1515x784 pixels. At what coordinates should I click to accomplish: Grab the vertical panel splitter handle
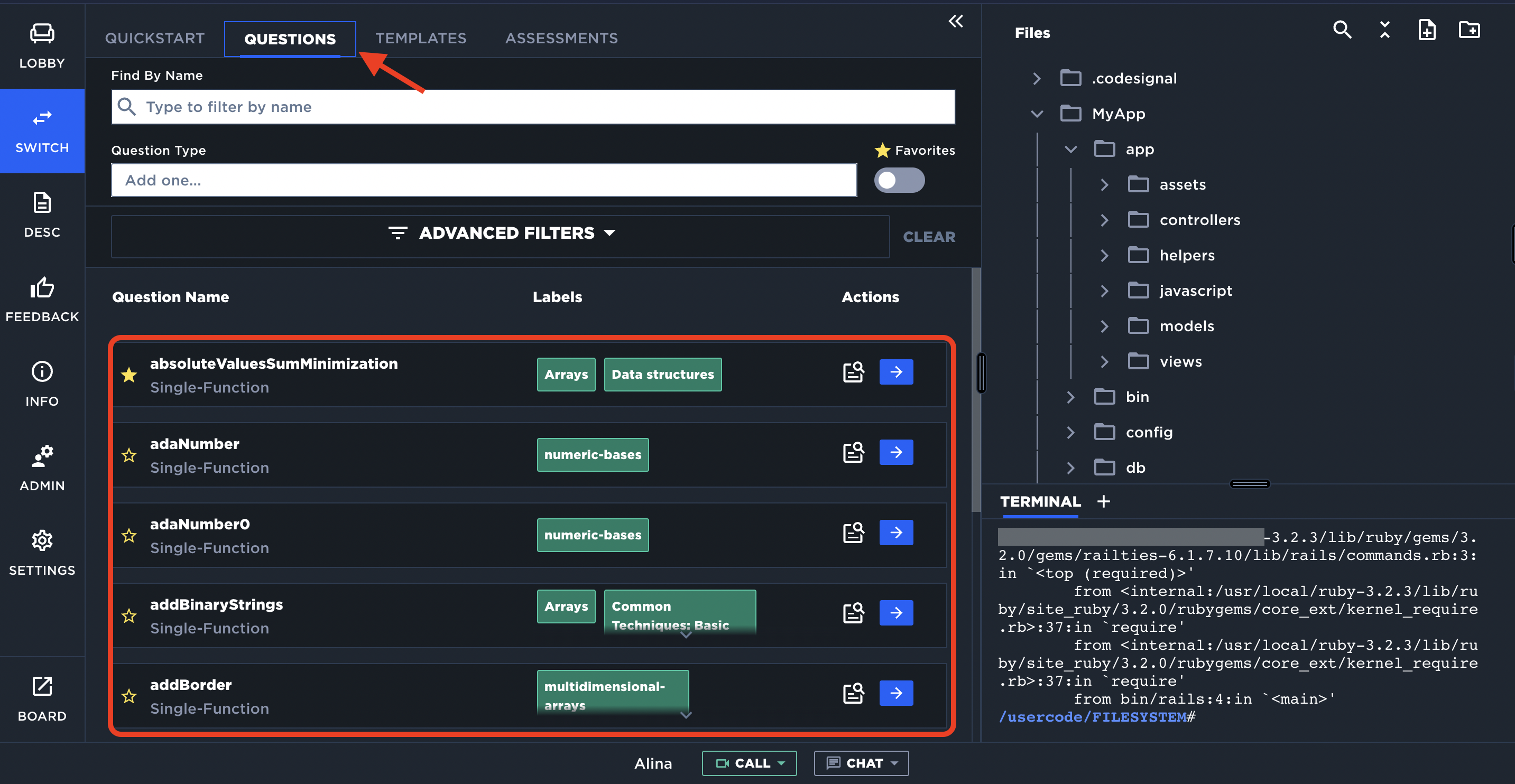click(981, 372)
